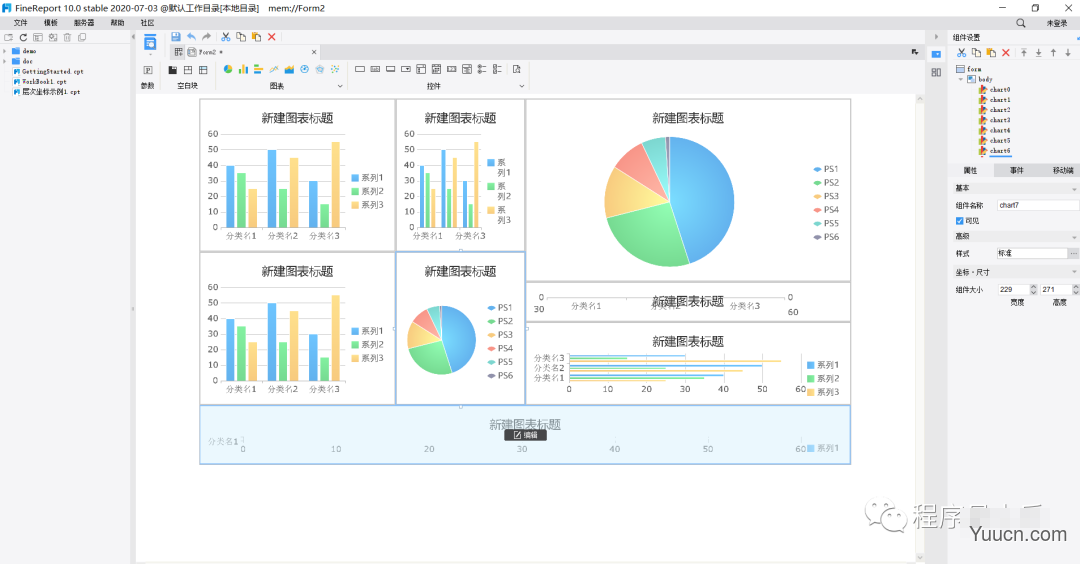Open the 模板 menu
The width and height of the screenshot is (1080, 564).
(51, 23)
